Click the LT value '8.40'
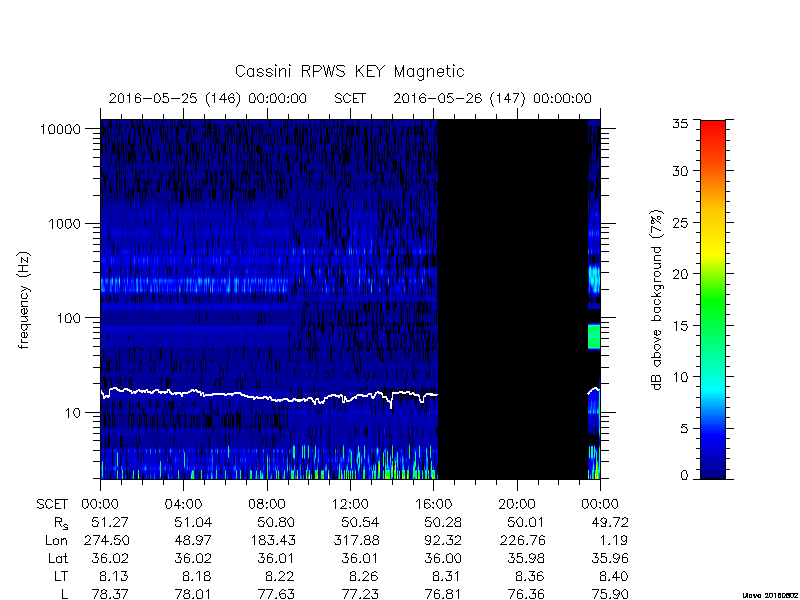This screenshot has width=800, height=600. point(614,577)
